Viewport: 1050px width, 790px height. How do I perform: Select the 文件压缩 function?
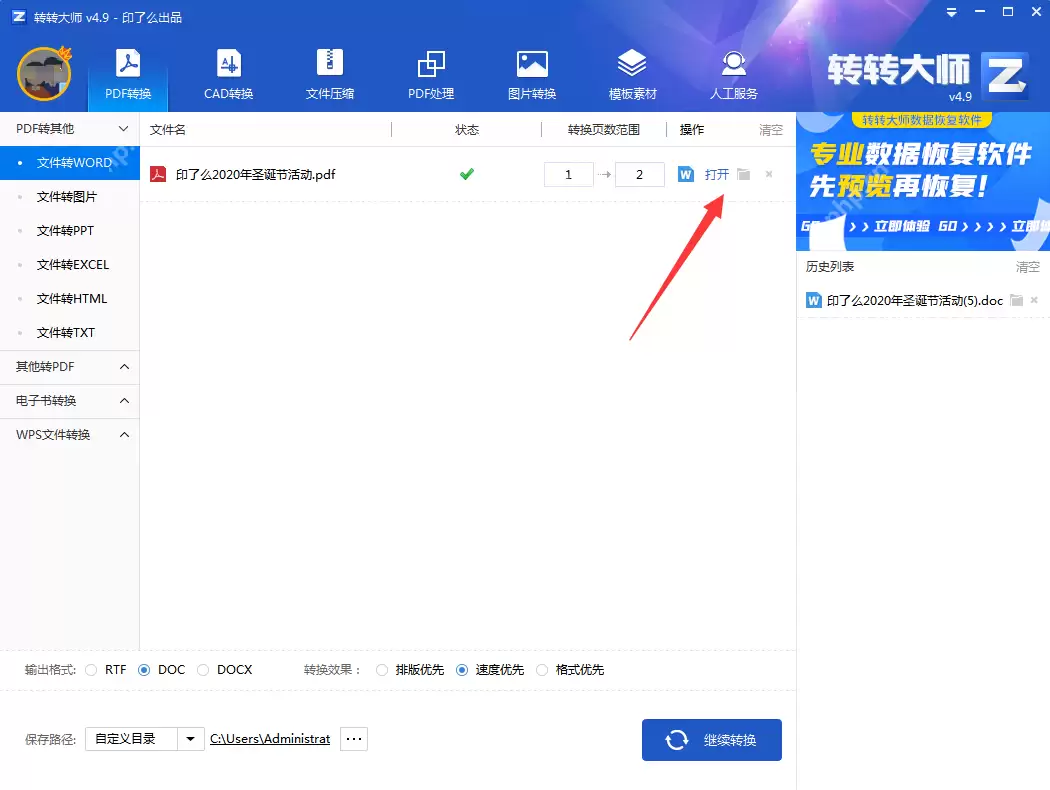click(329, 75)
